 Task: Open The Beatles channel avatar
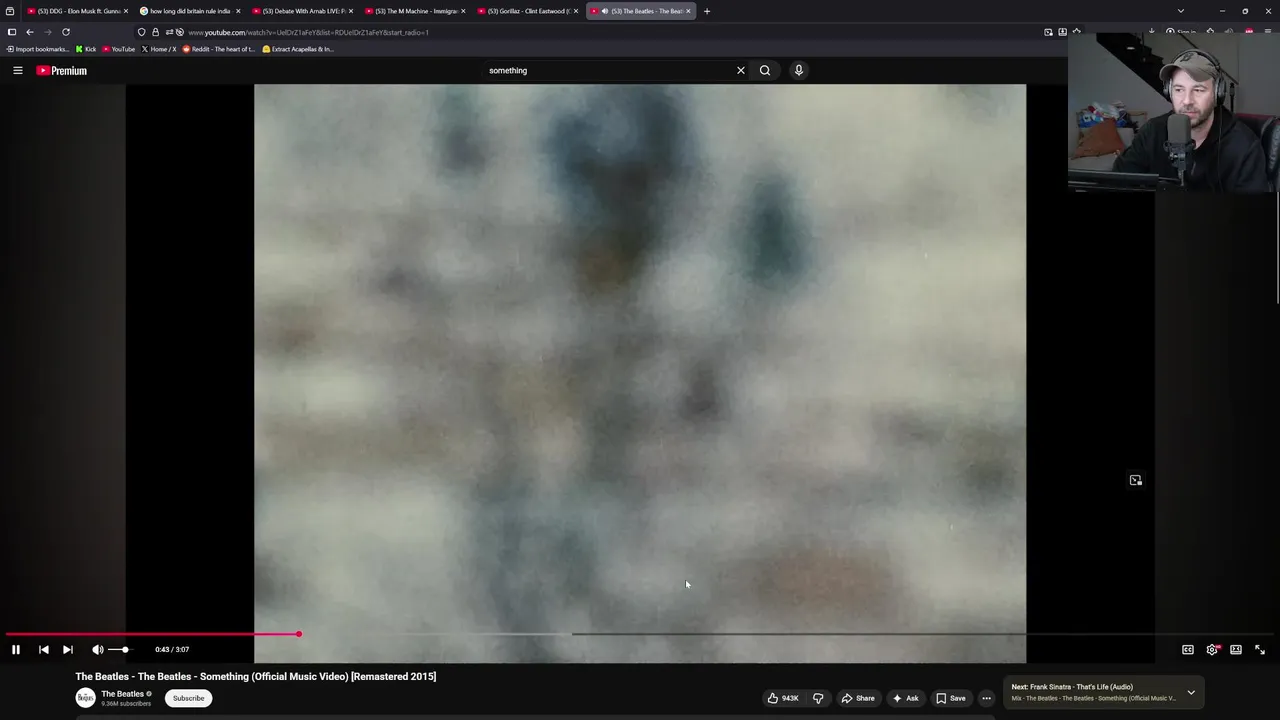(86, 698)
